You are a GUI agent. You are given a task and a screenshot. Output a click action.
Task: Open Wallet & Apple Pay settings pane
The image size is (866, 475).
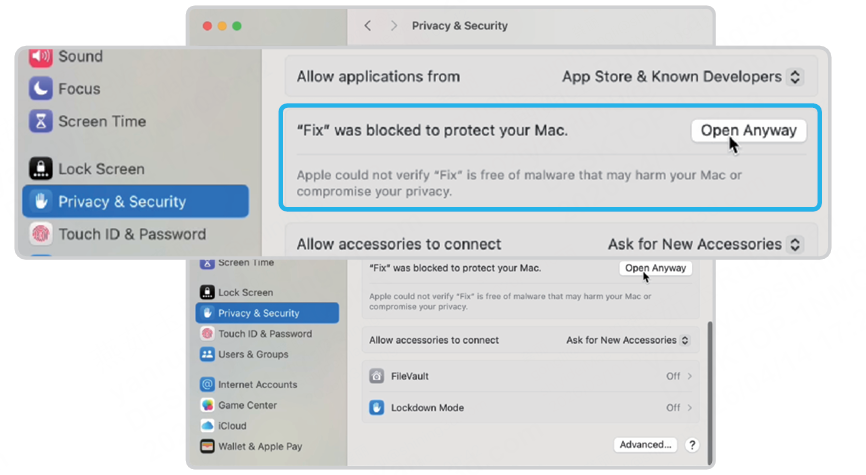click(267, 446)
